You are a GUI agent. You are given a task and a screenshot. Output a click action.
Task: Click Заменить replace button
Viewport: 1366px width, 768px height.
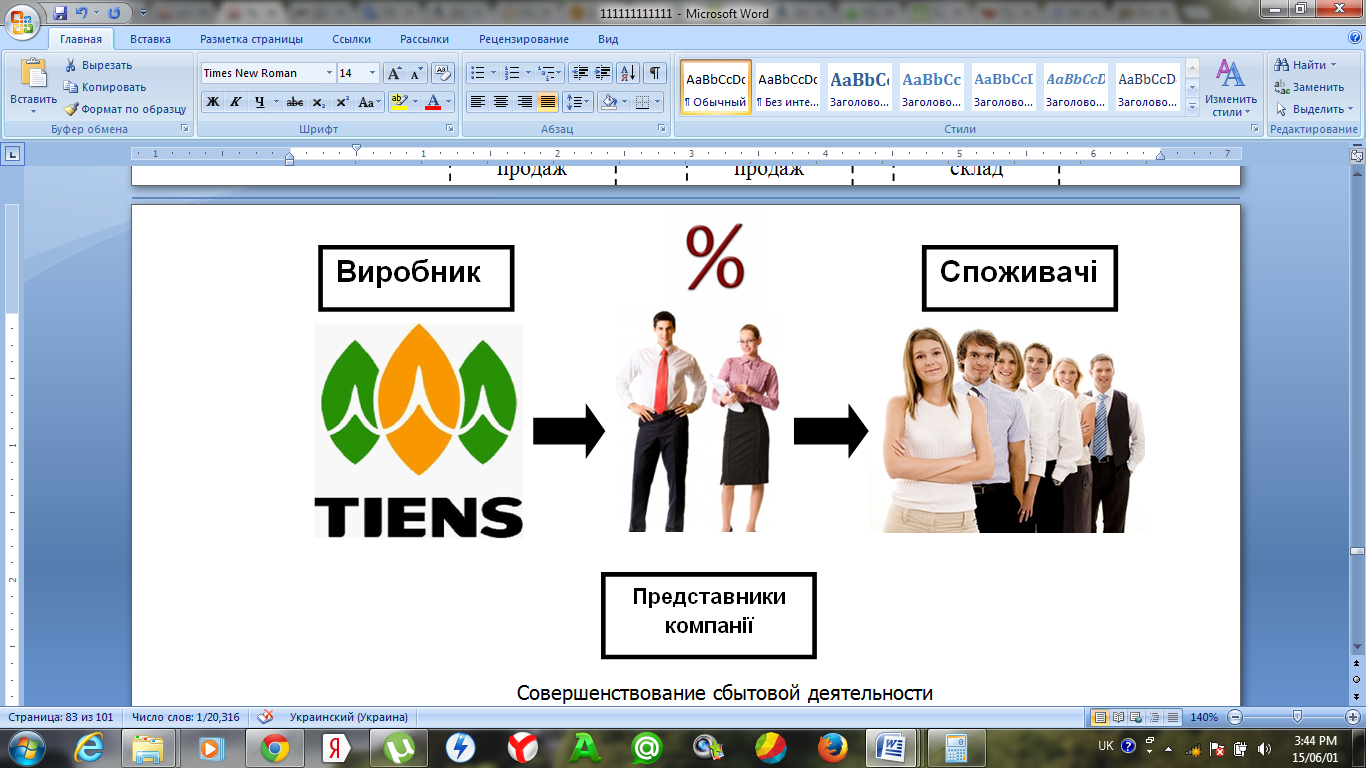[1309, 87]
